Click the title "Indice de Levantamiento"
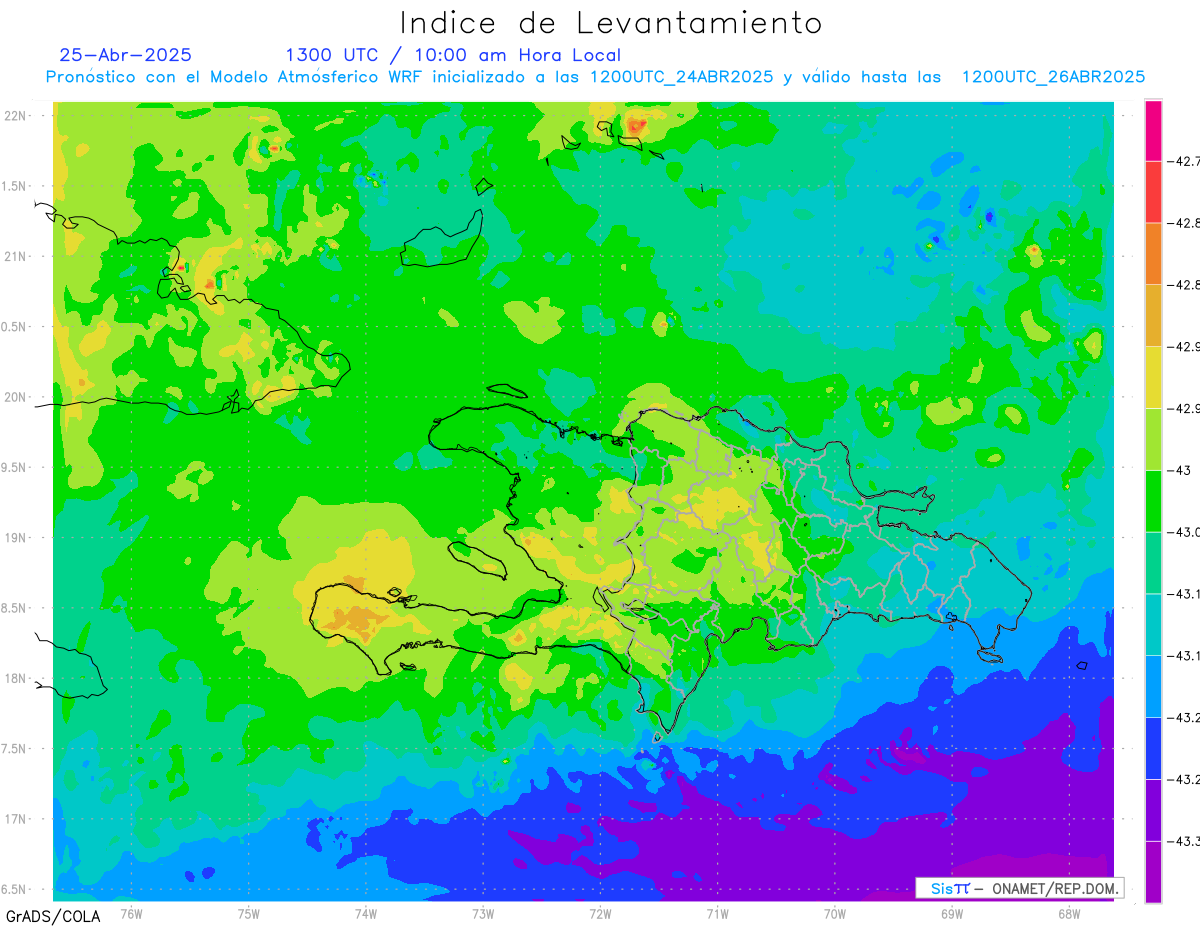 tap(611, 23)
